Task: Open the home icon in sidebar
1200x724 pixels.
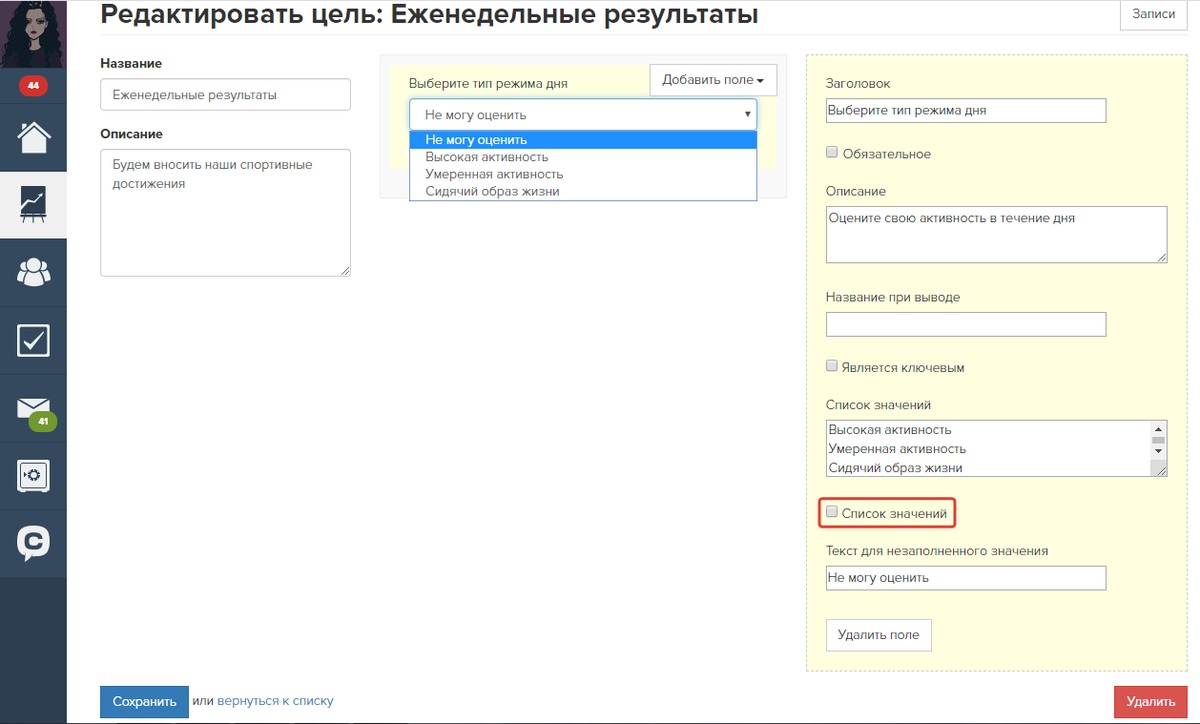Action: [x=33, y=137]
